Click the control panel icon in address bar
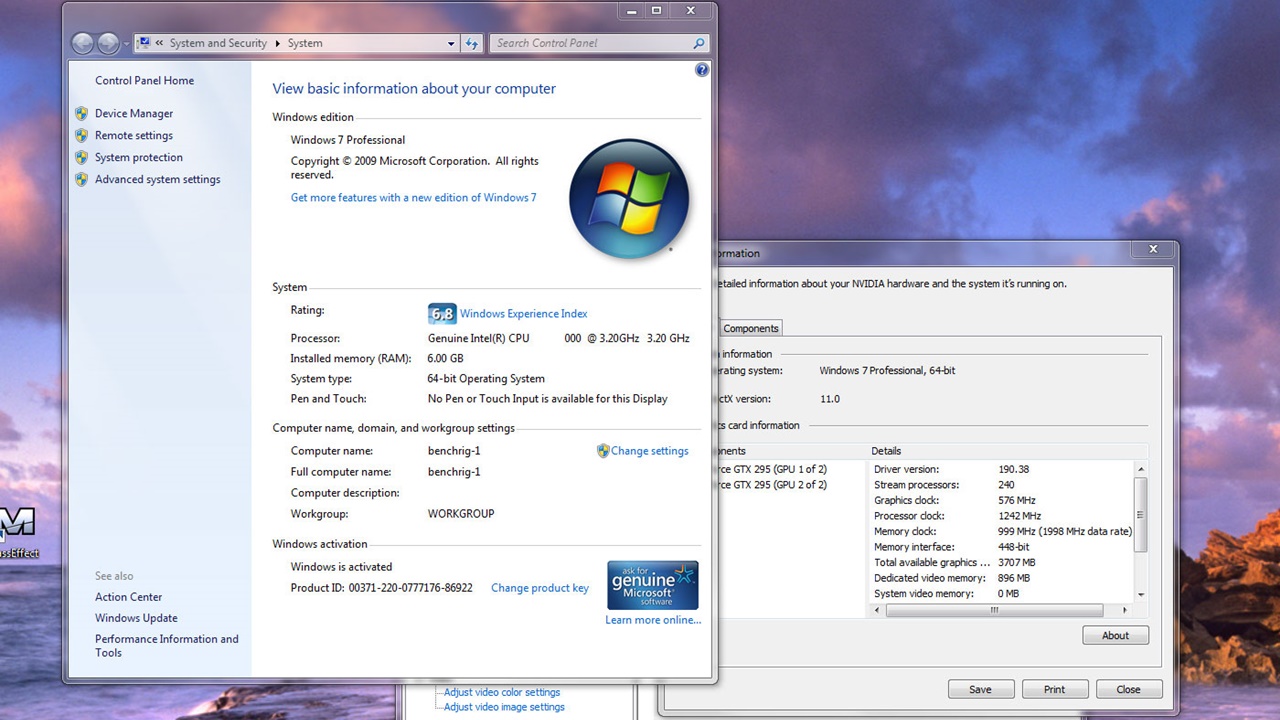This screenshot has height=720, width=1280. coord(144,43)
